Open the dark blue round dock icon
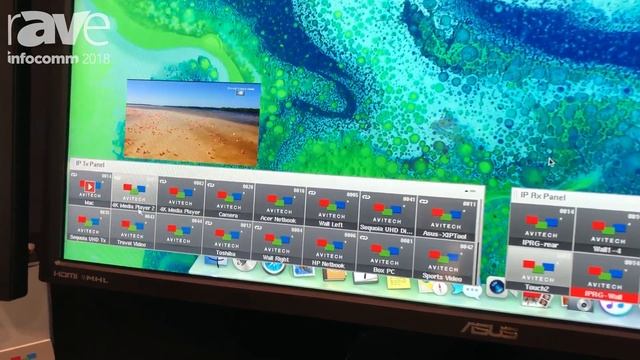 pyautogui.click(x=496, y=287)
